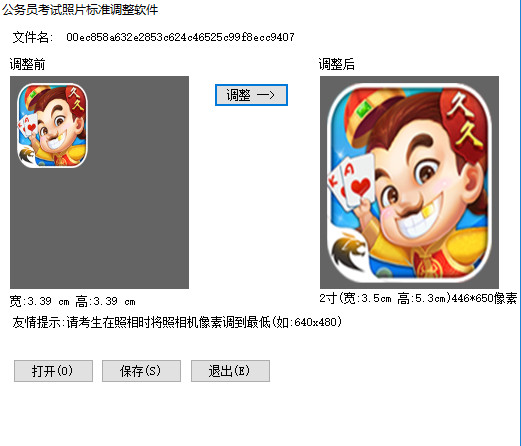Click the window title 公务员考试照片标准调整软件

point(80,10)
